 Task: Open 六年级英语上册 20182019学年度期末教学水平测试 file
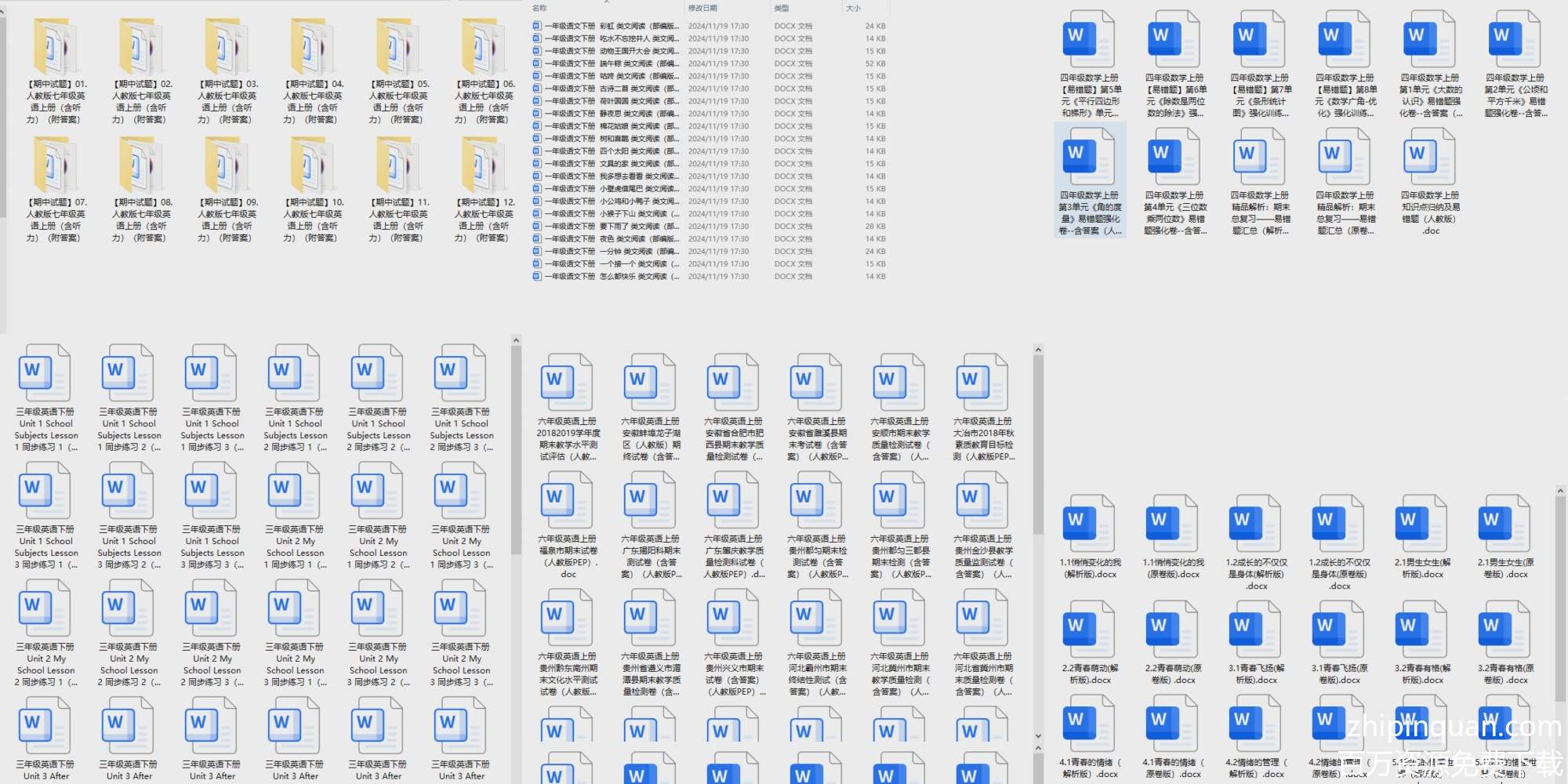[568, 383]
